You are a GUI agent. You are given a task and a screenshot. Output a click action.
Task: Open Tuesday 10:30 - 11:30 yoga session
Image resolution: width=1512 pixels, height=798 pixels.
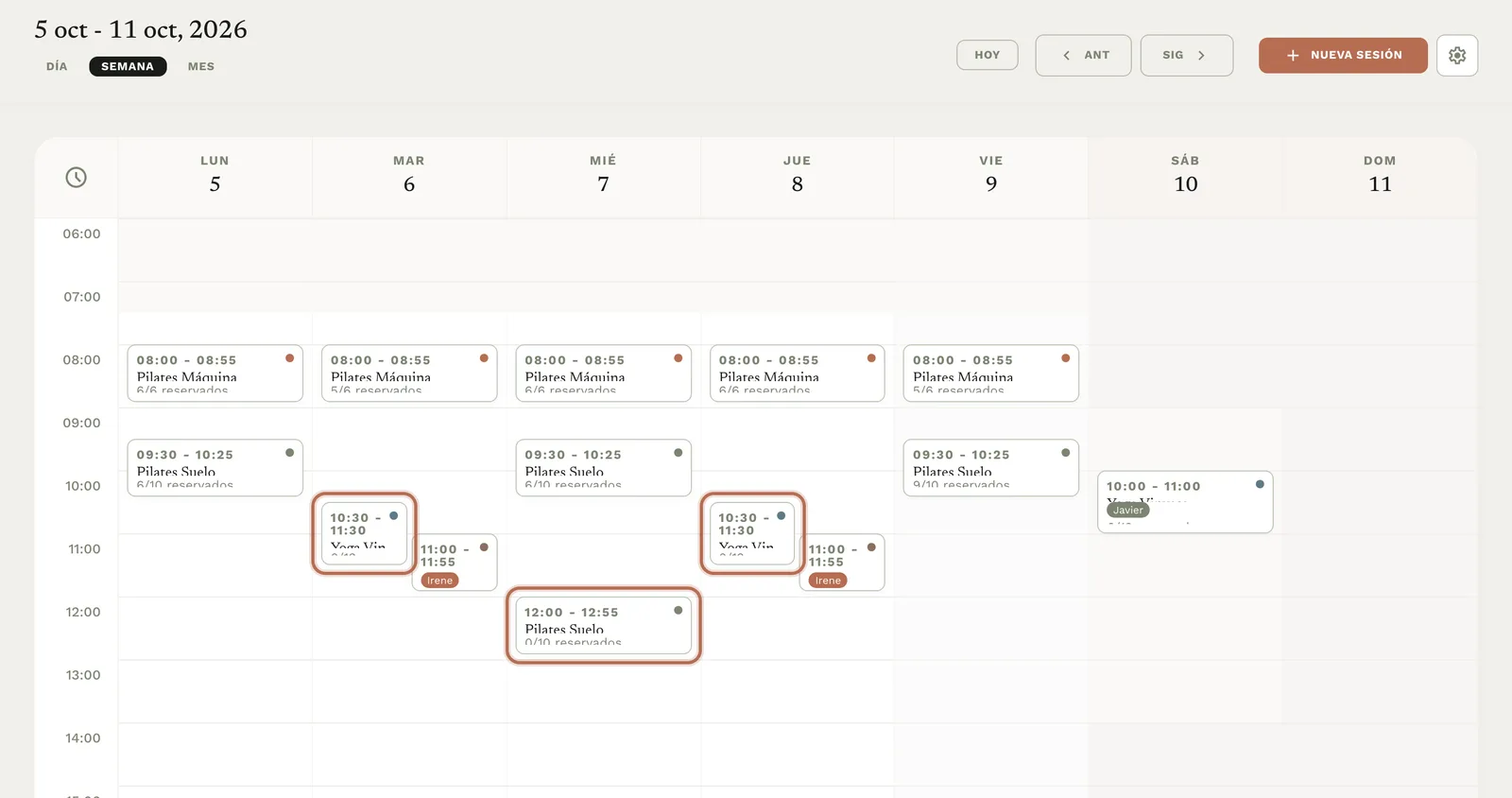click(364, 534)
